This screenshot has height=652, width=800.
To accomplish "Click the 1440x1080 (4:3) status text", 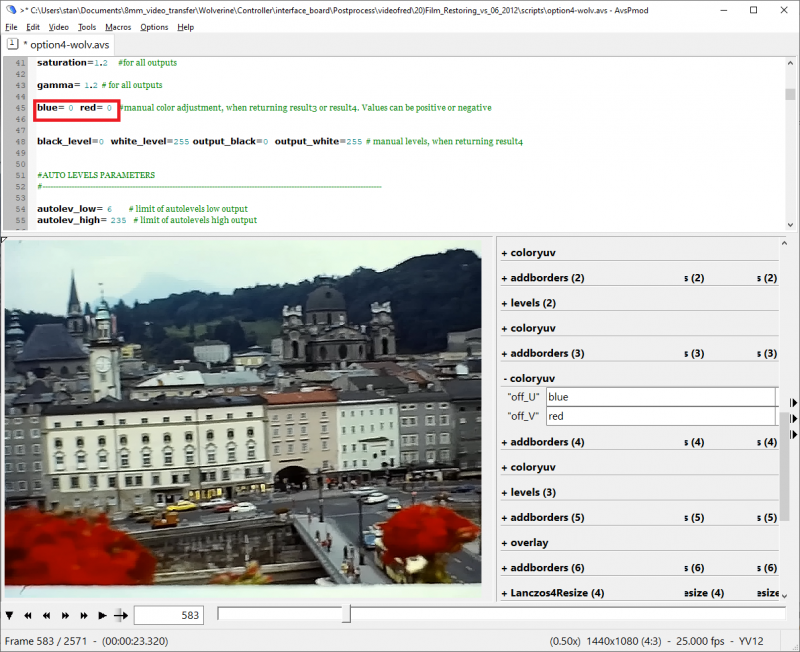I will tap(623, 641).
